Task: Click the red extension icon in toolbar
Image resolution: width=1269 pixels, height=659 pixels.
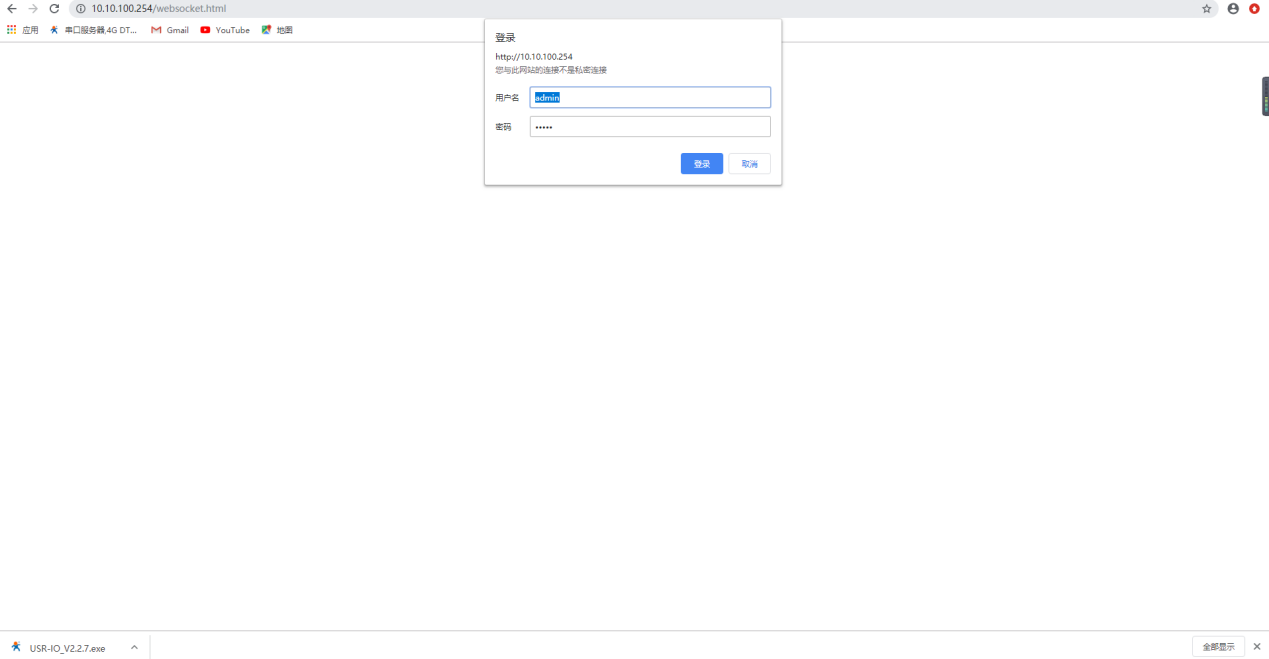Action: (1254, 8)
